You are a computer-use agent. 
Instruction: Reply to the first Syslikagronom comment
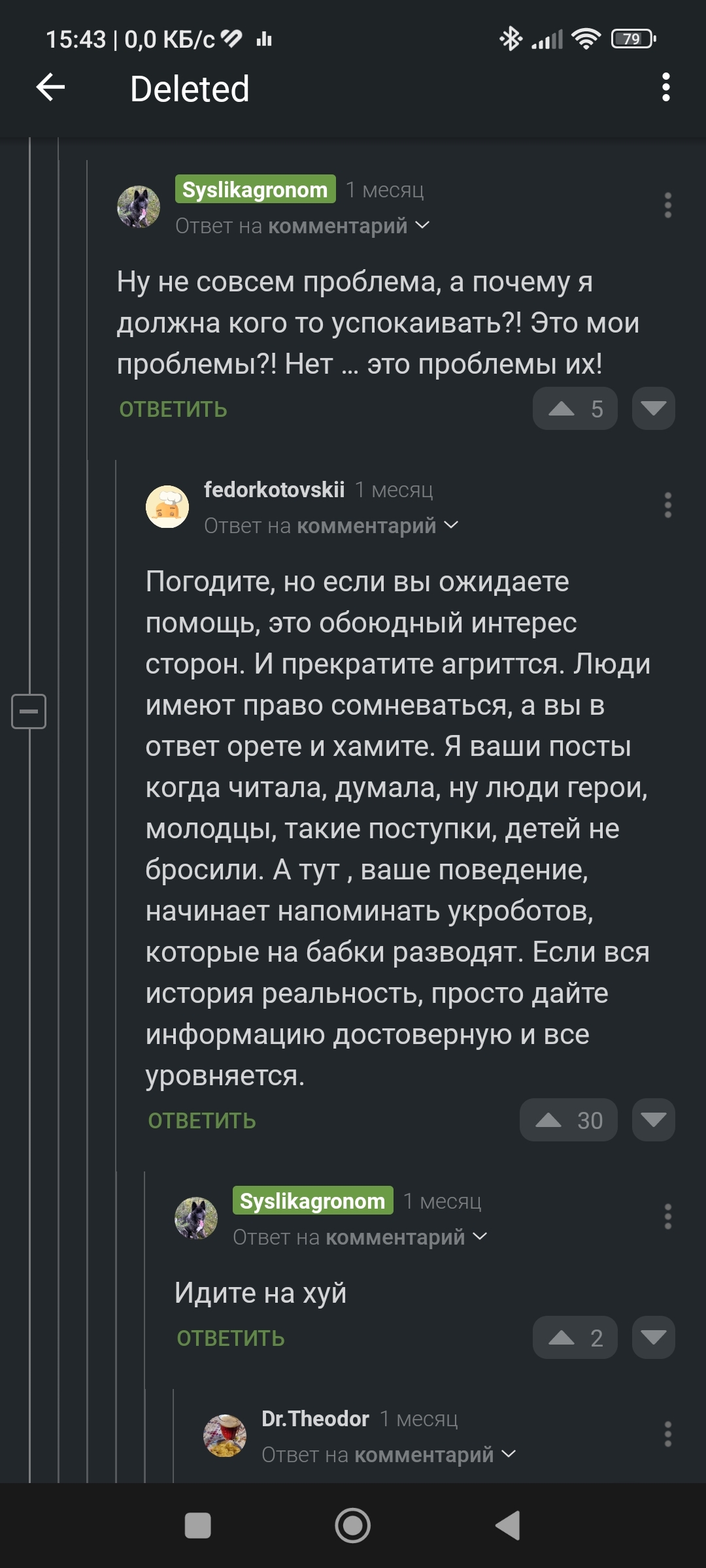tap(173, 410)
